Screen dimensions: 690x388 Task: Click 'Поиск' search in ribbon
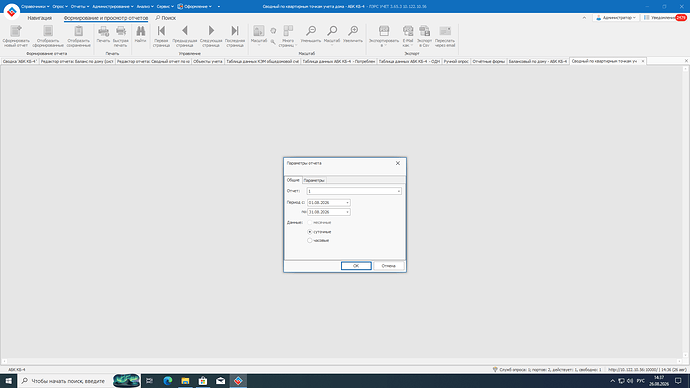pos(165,18)
